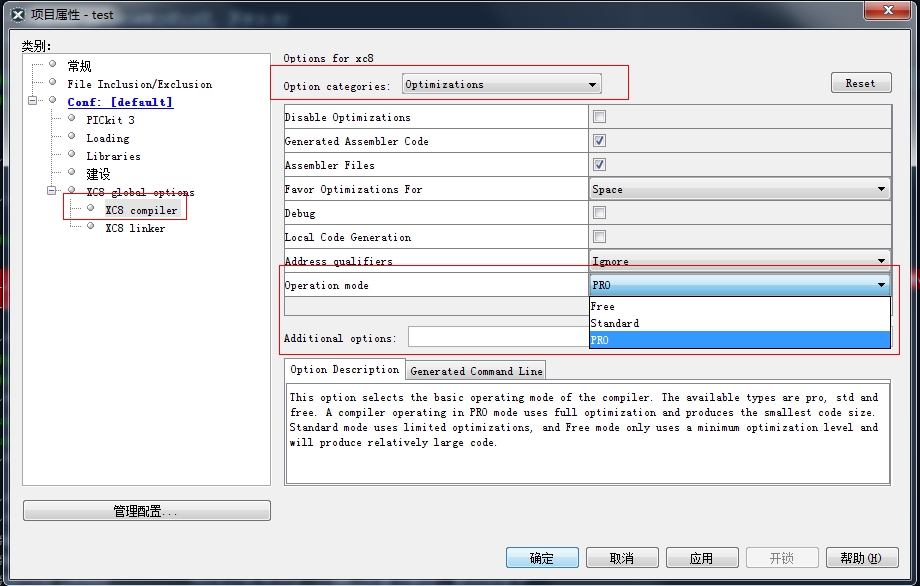920x586 pixels.
Task: Select 建设 tree item
Action: pyautogui.click(x=98, y=174)
